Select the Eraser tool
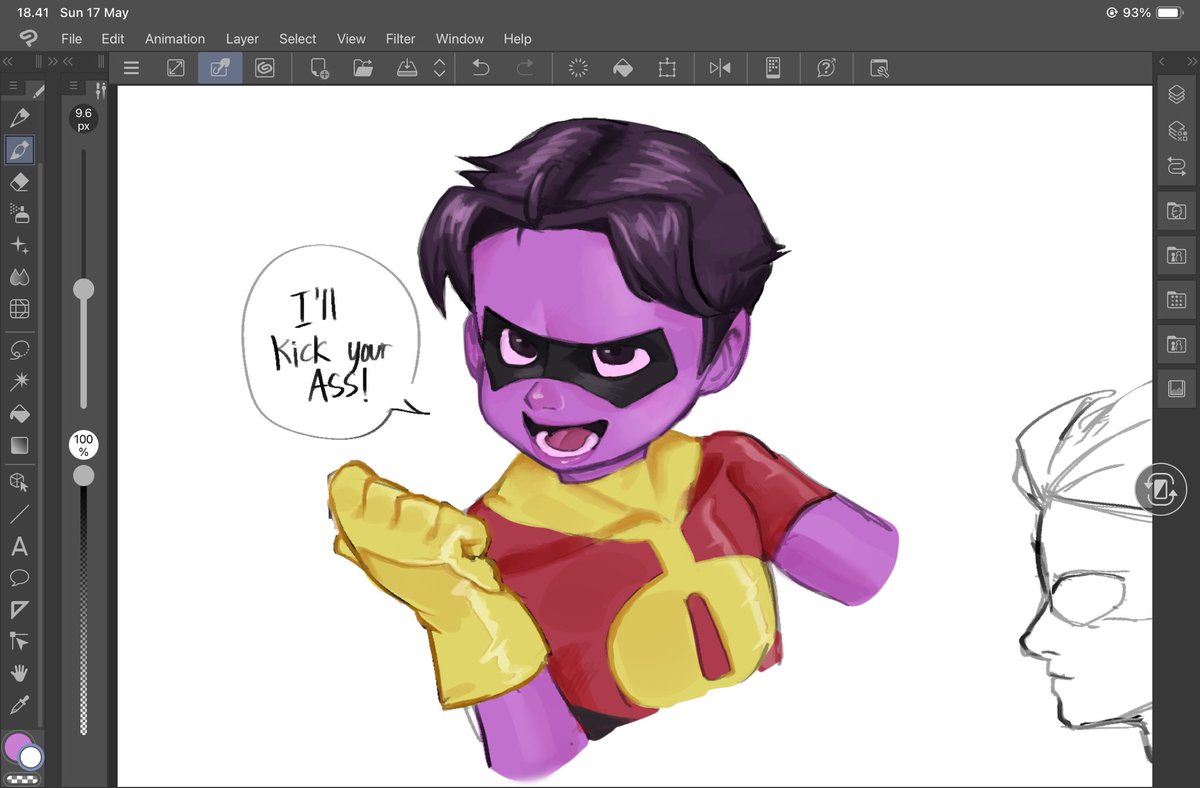Screen dimensions: 1200x788 pos(19,182)
